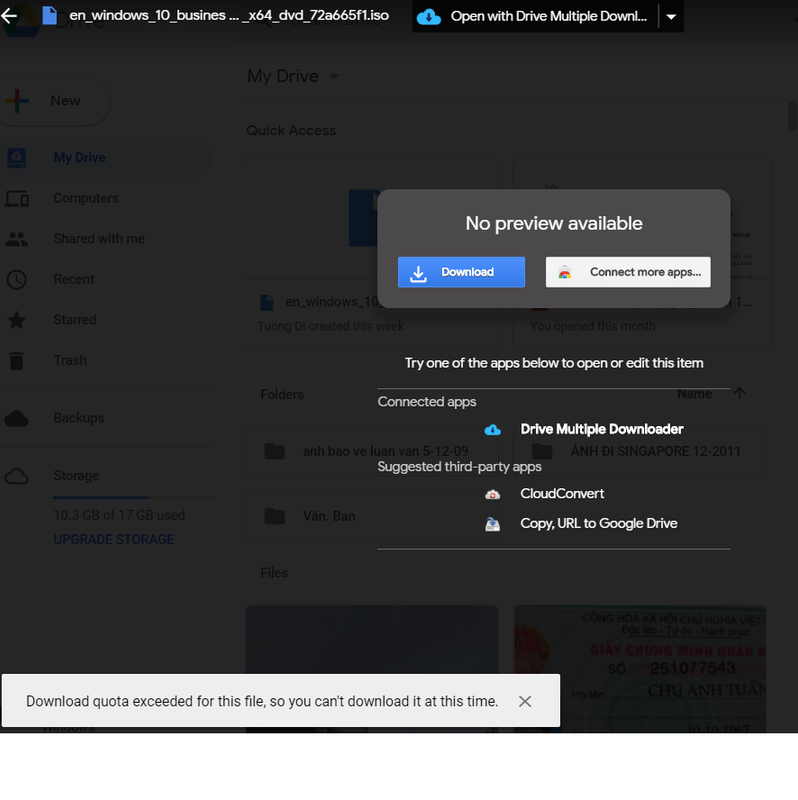Open Backups

tap(79, 418)
